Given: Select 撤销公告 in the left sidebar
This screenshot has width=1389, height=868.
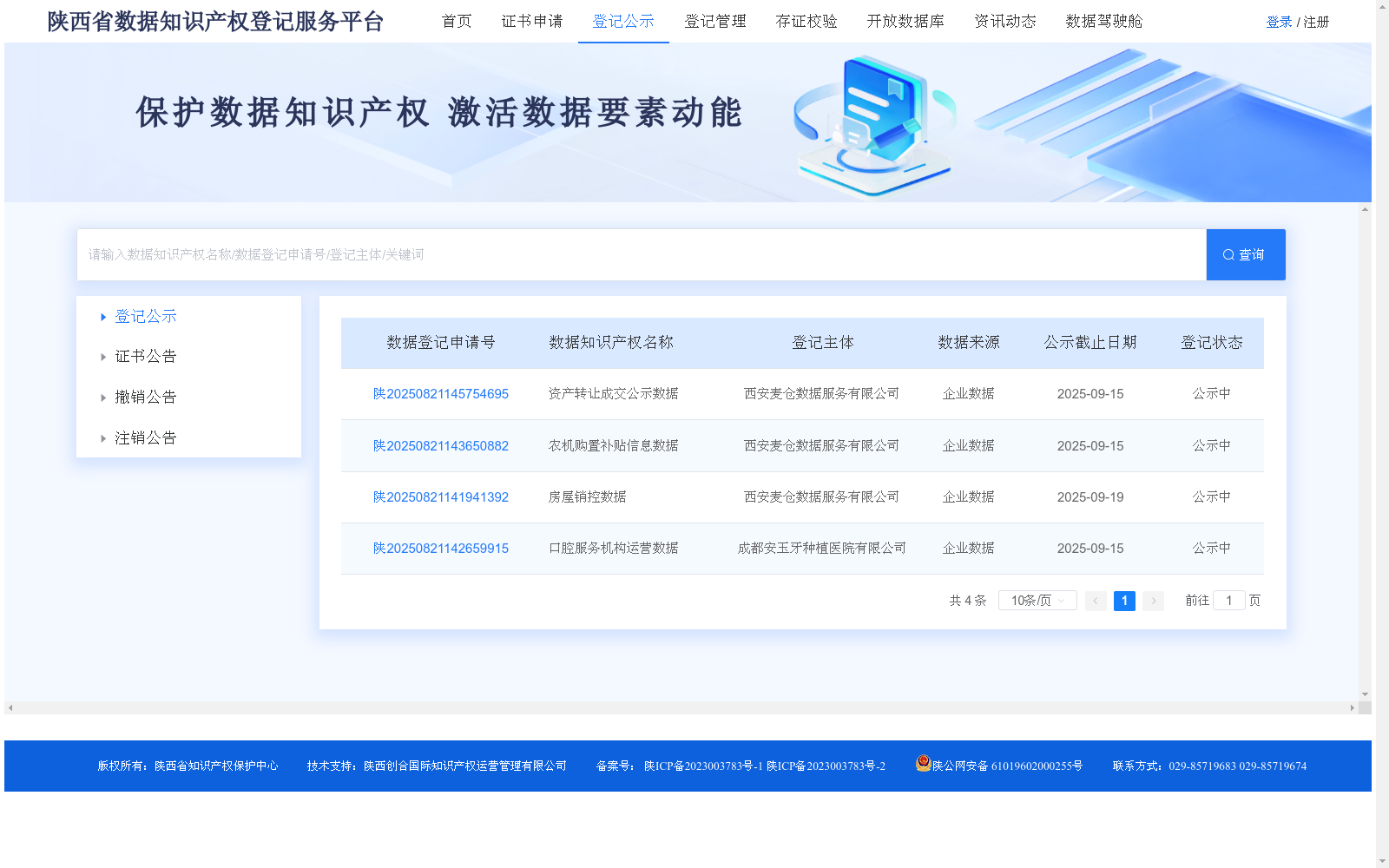Looking at the screenshot, I should [x=146, y=398].
